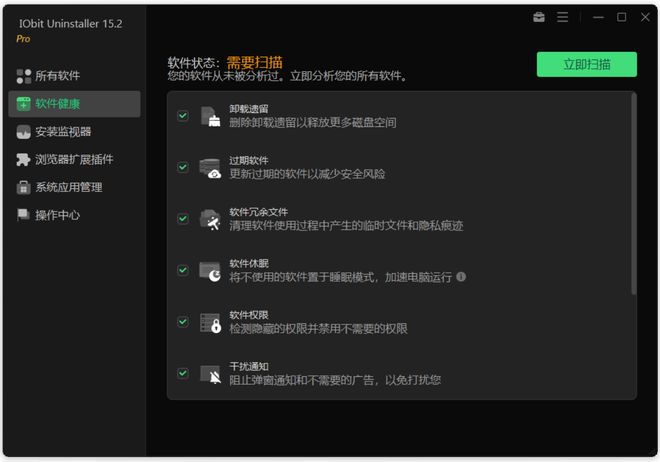Click the 过期软件 title text

(249, 161)
